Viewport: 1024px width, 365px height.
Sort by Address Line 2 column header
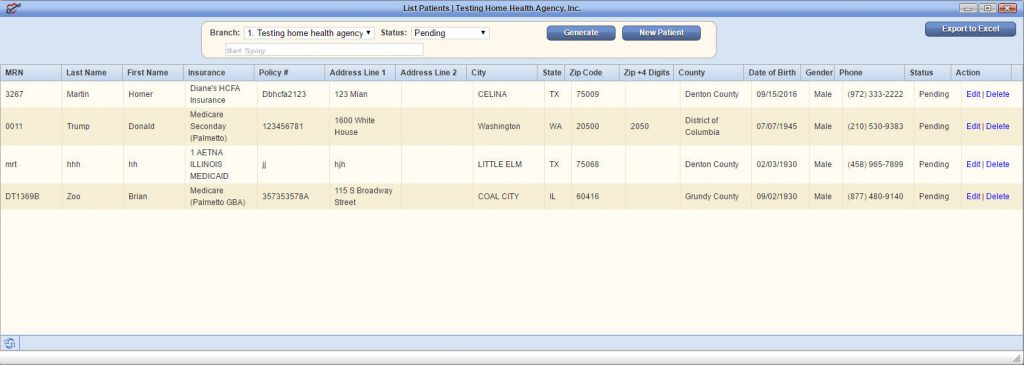pyautogui.click(x=430, y=72)
